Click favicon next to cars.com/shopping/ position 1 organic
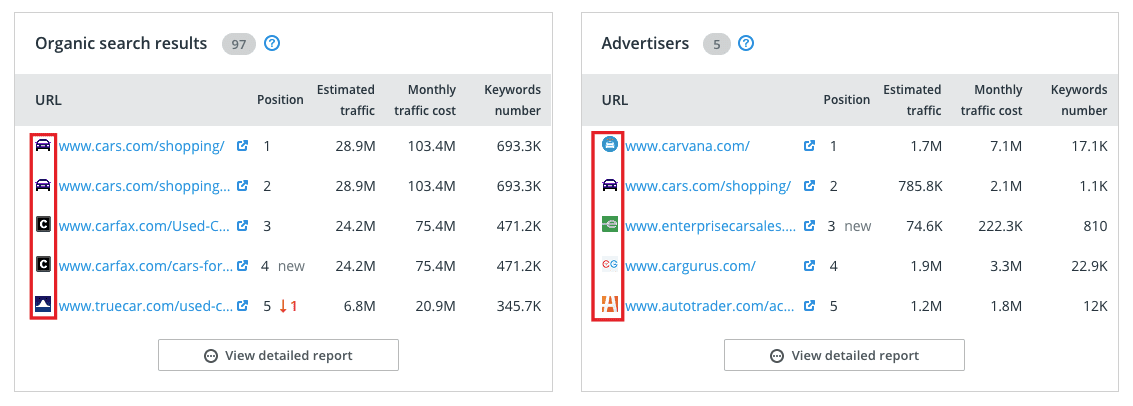Image resolution: width=1133 pixels, height=406 pixels. click(x=43, y=146)
